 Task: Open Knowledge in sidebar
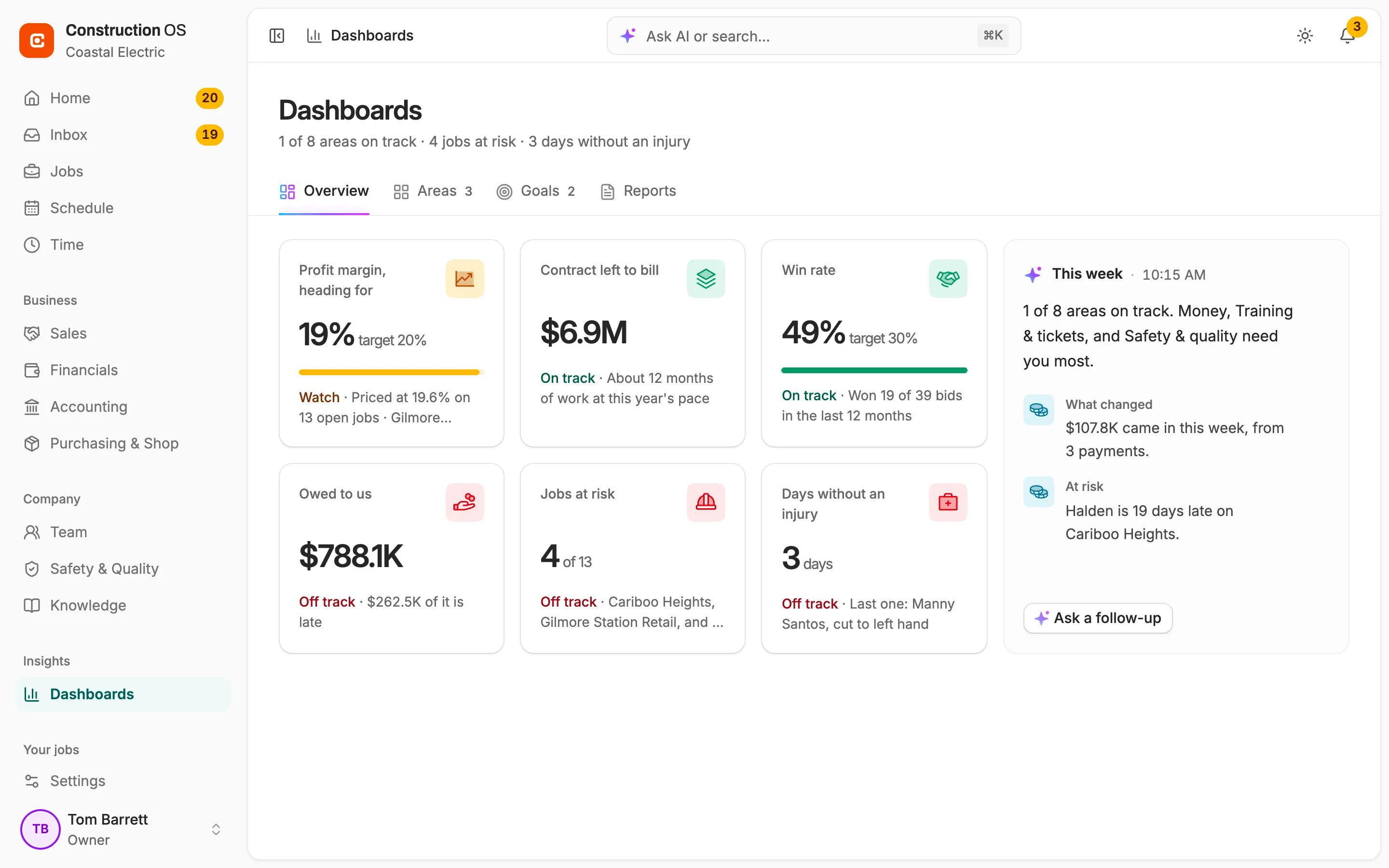pos(123,606)
